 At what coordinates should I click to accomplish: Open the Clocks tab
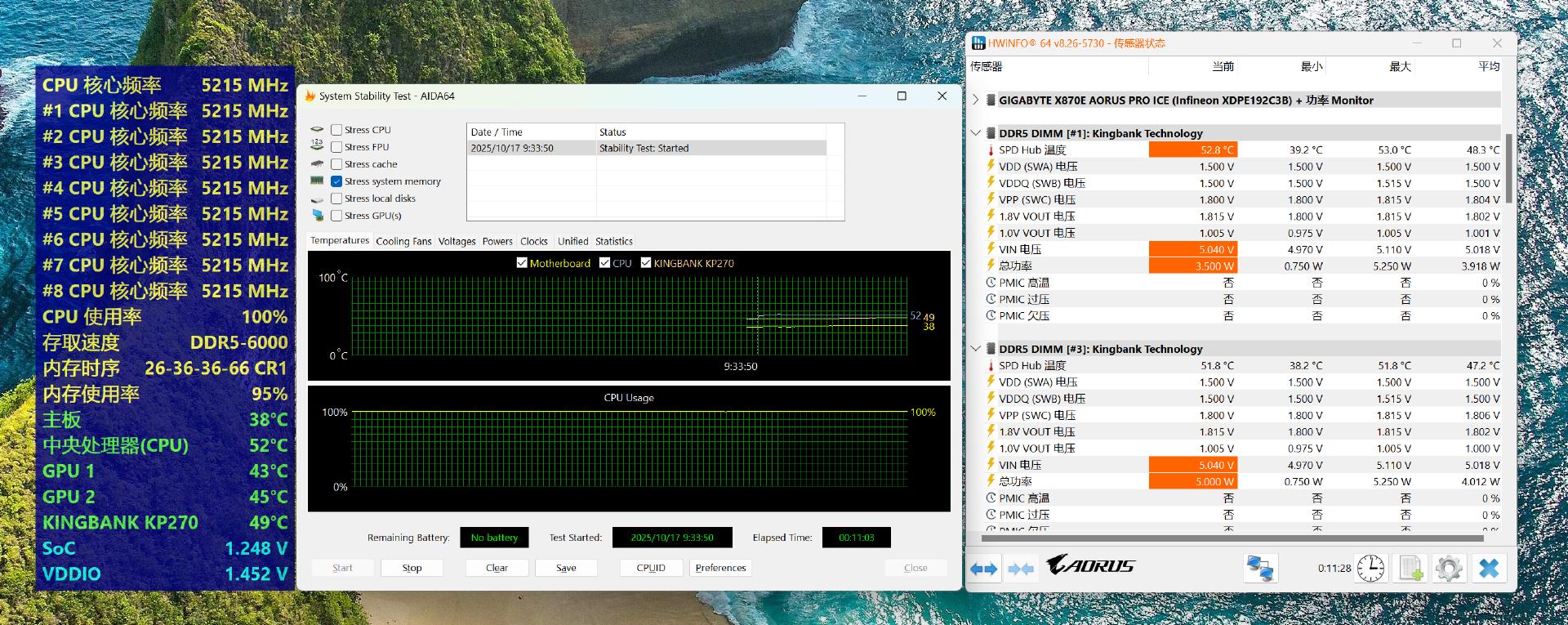(534, 241)
